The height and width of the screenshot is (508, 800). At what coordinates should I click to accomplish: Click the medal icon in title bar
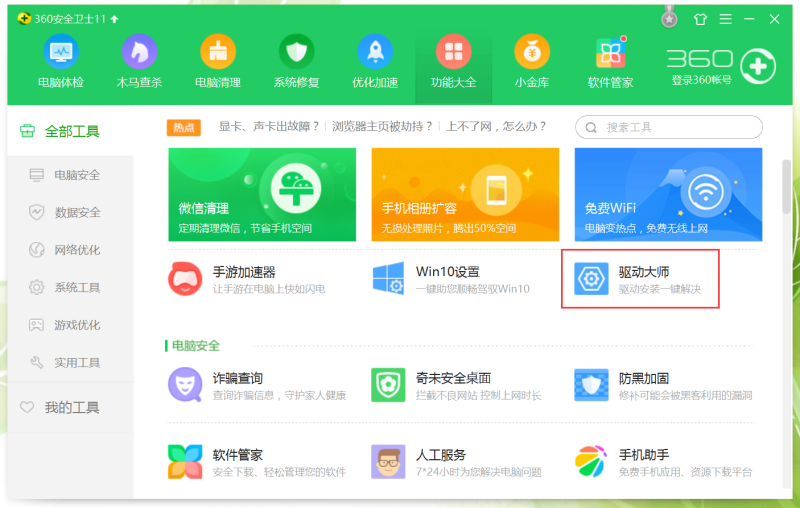[669, 17]
